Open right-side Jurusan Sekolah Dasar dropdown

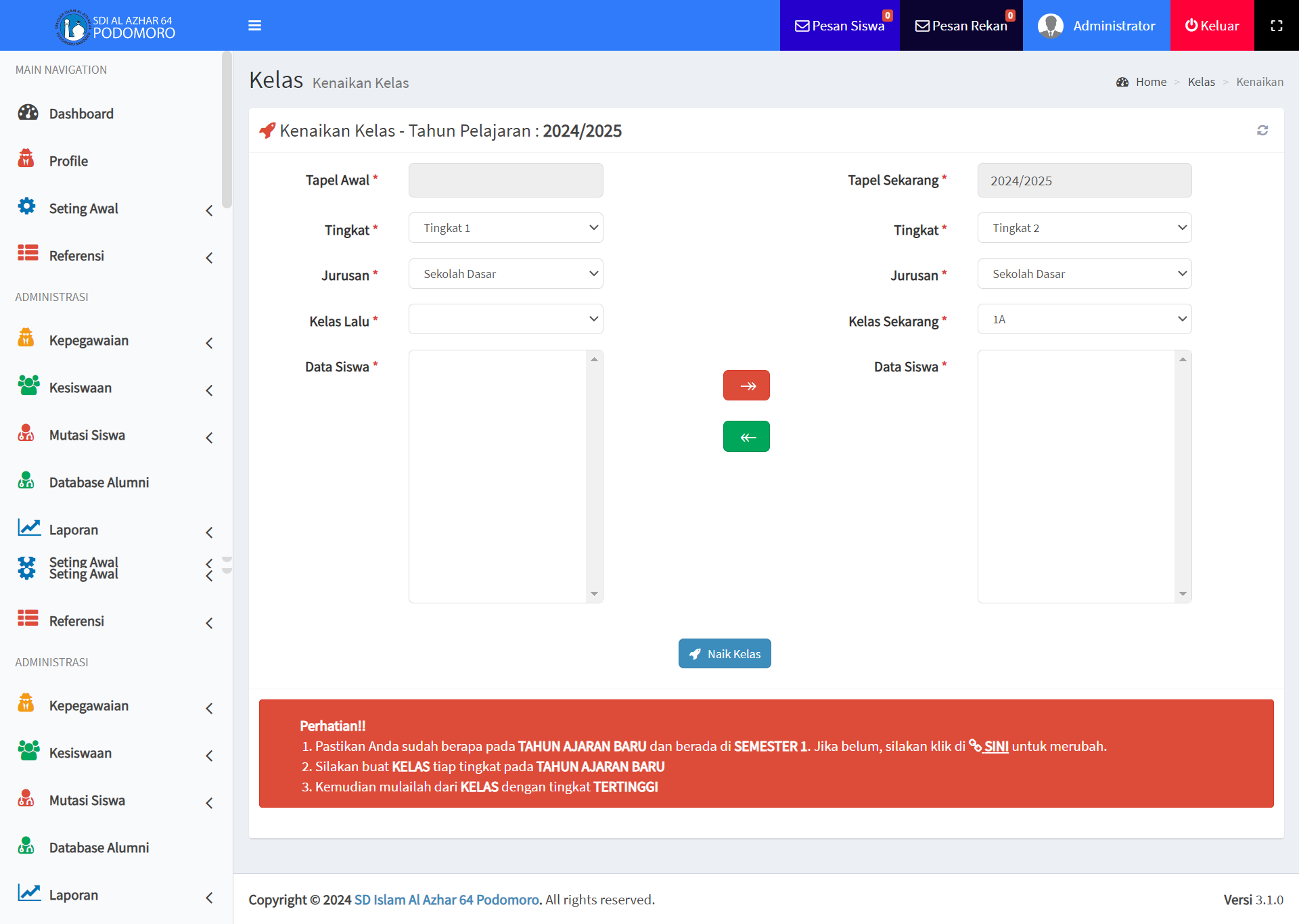(x=1084, y=274)
